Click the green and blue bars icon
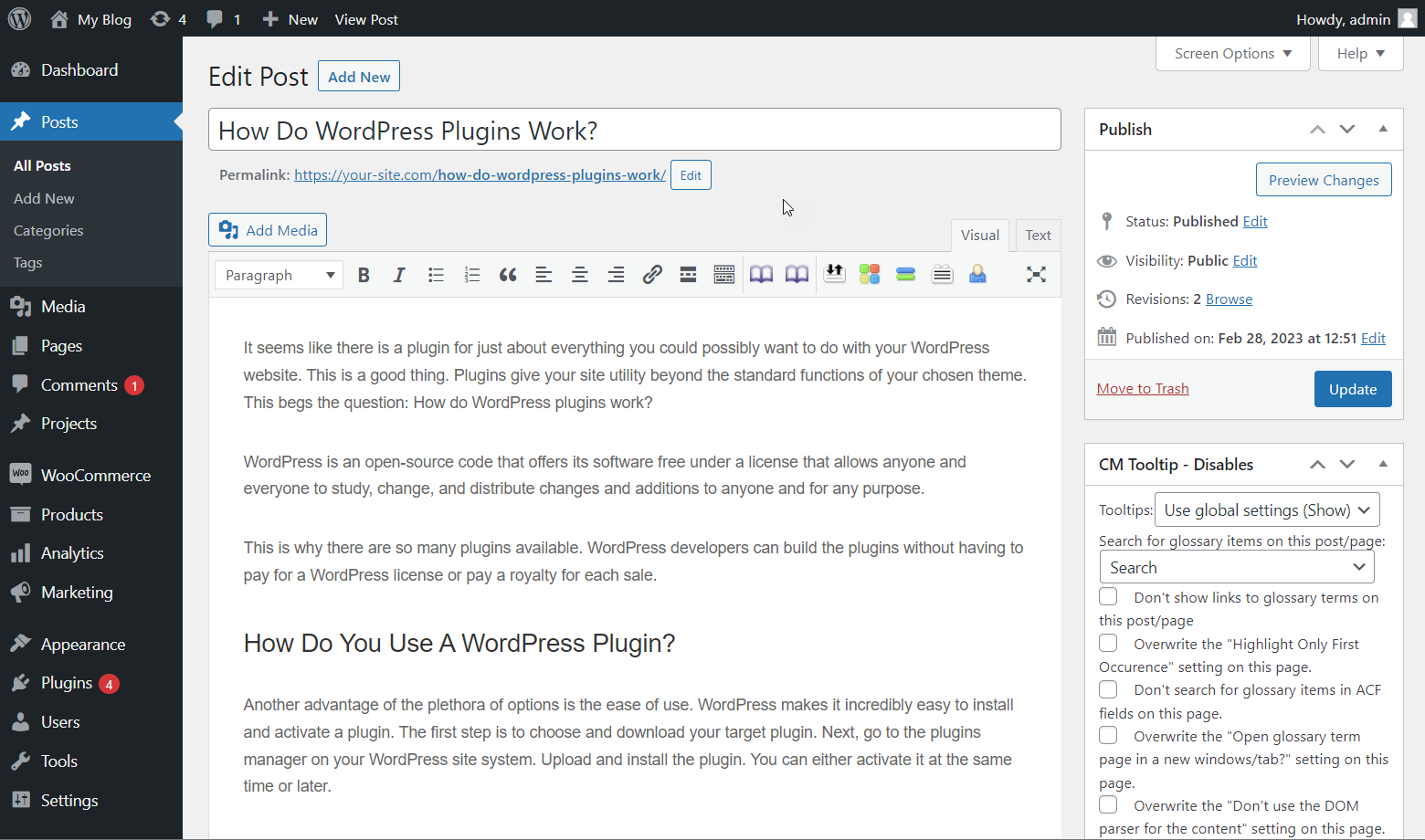 tap(906, 274)
